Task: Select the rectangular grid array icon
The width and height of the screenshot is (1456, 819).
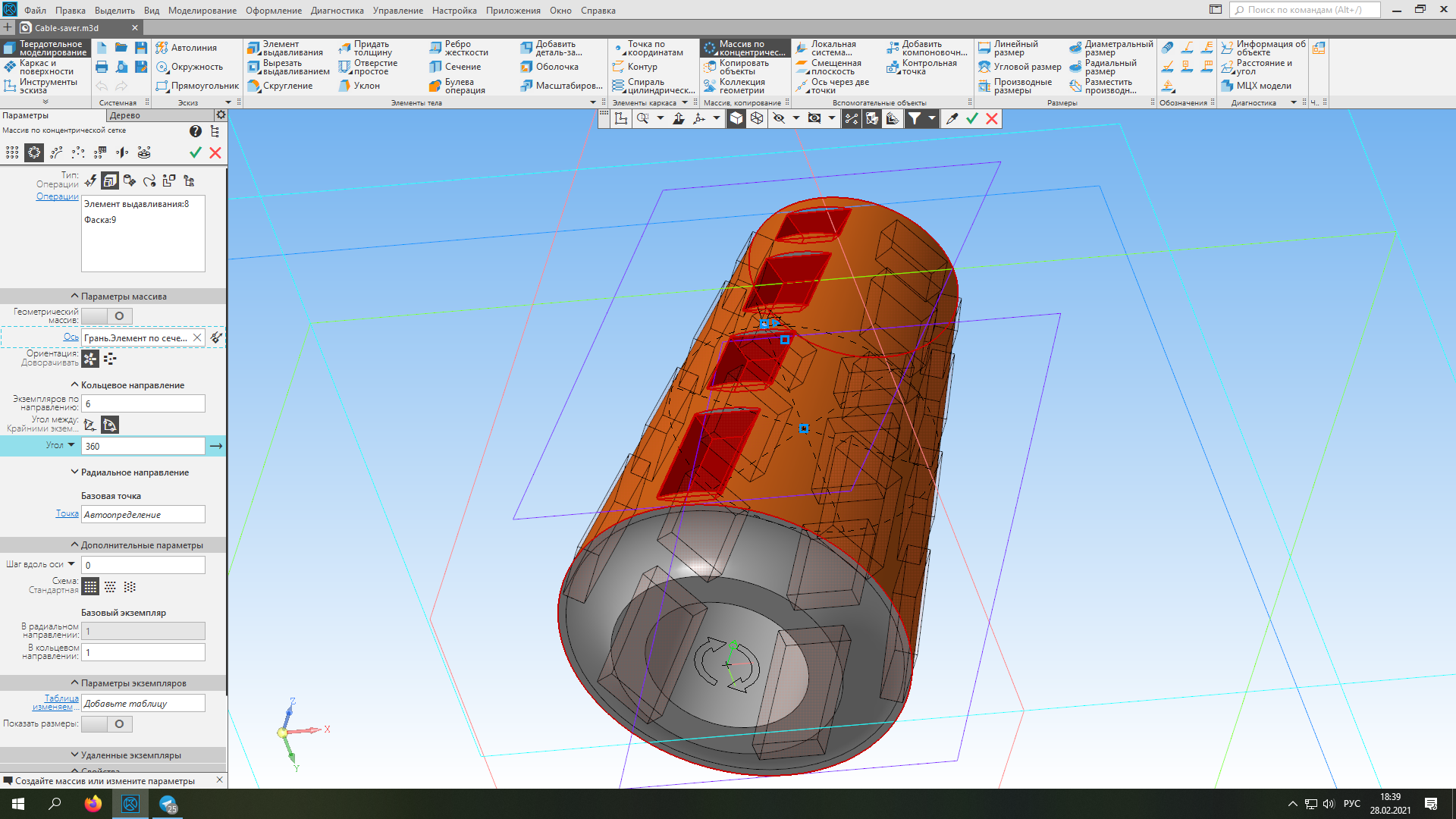Action: tap(12, 152)
